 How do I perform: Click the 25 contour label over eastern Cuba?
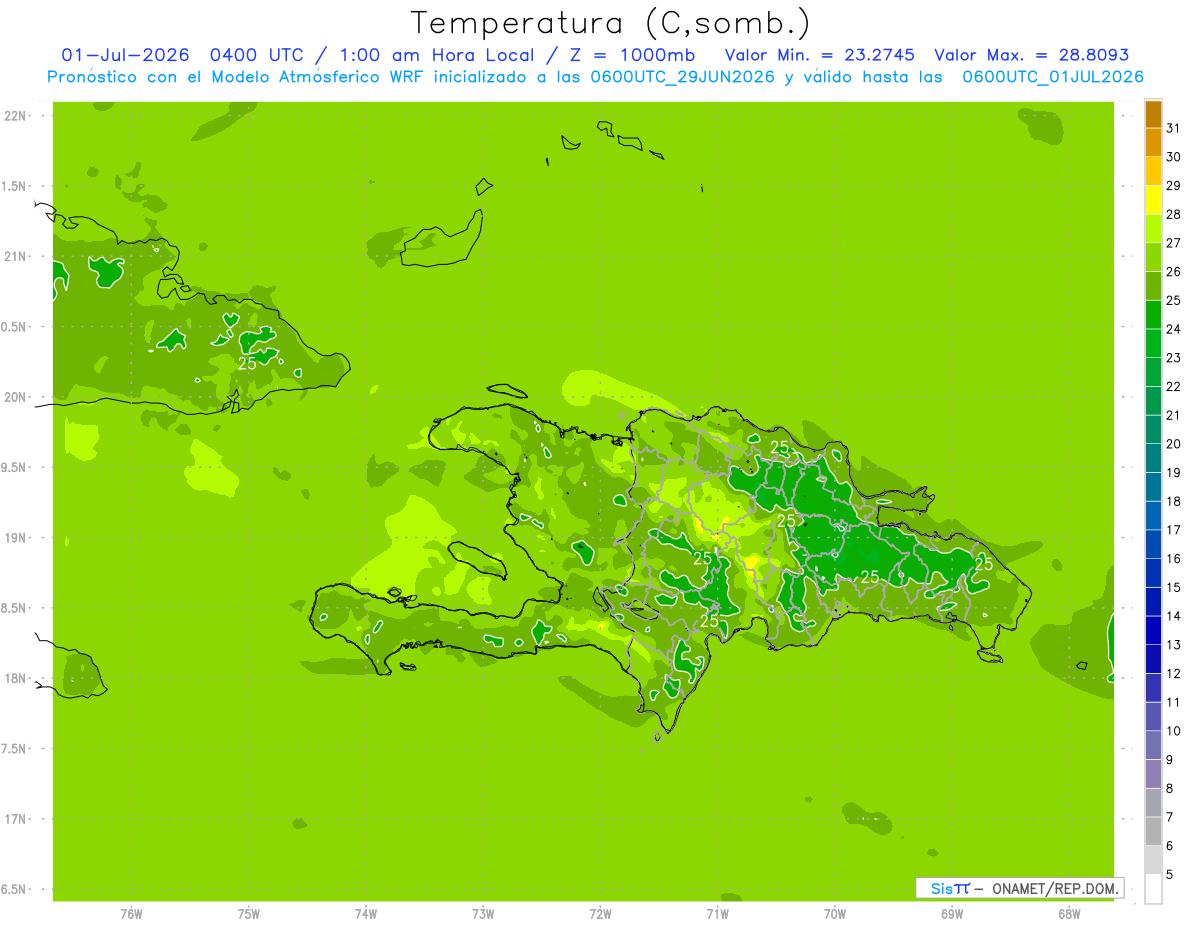click(x=246, y=363)
